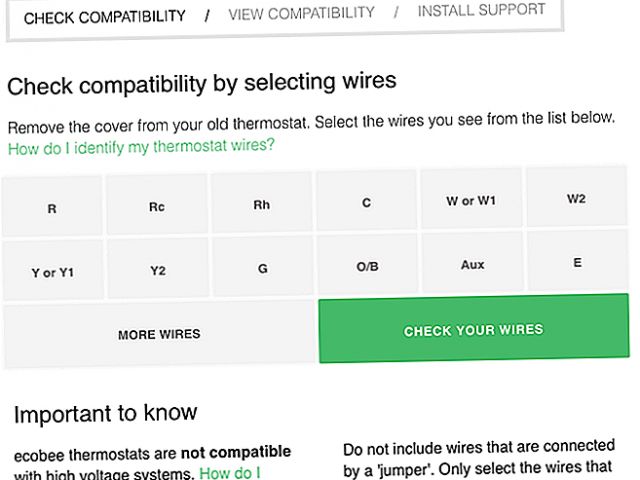Select the E wire tile
The width and height of the screenshot is (640, 480).
(577, 262)
